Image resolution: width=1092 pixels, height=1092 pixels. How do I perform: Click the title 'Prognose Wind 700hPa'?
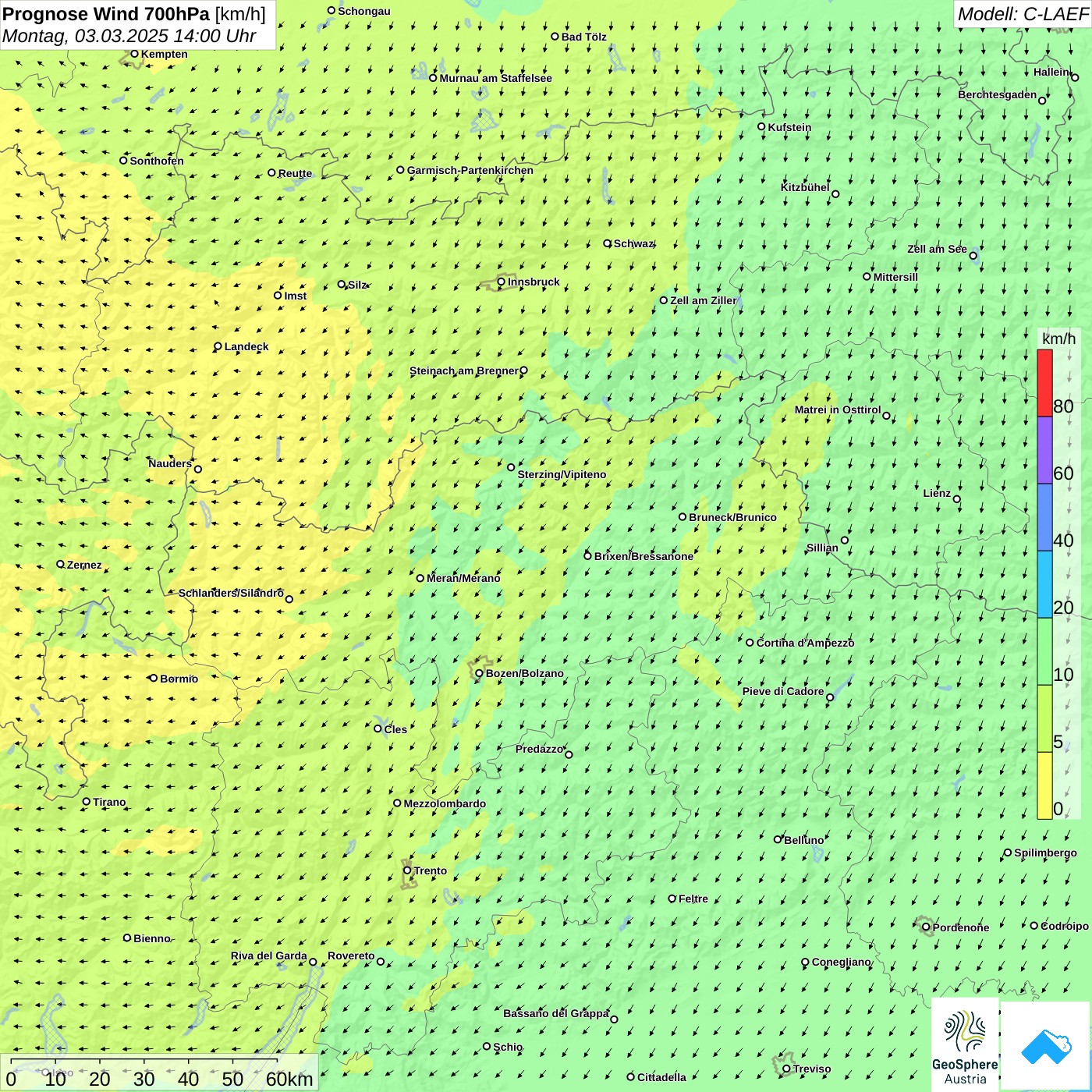106,14
